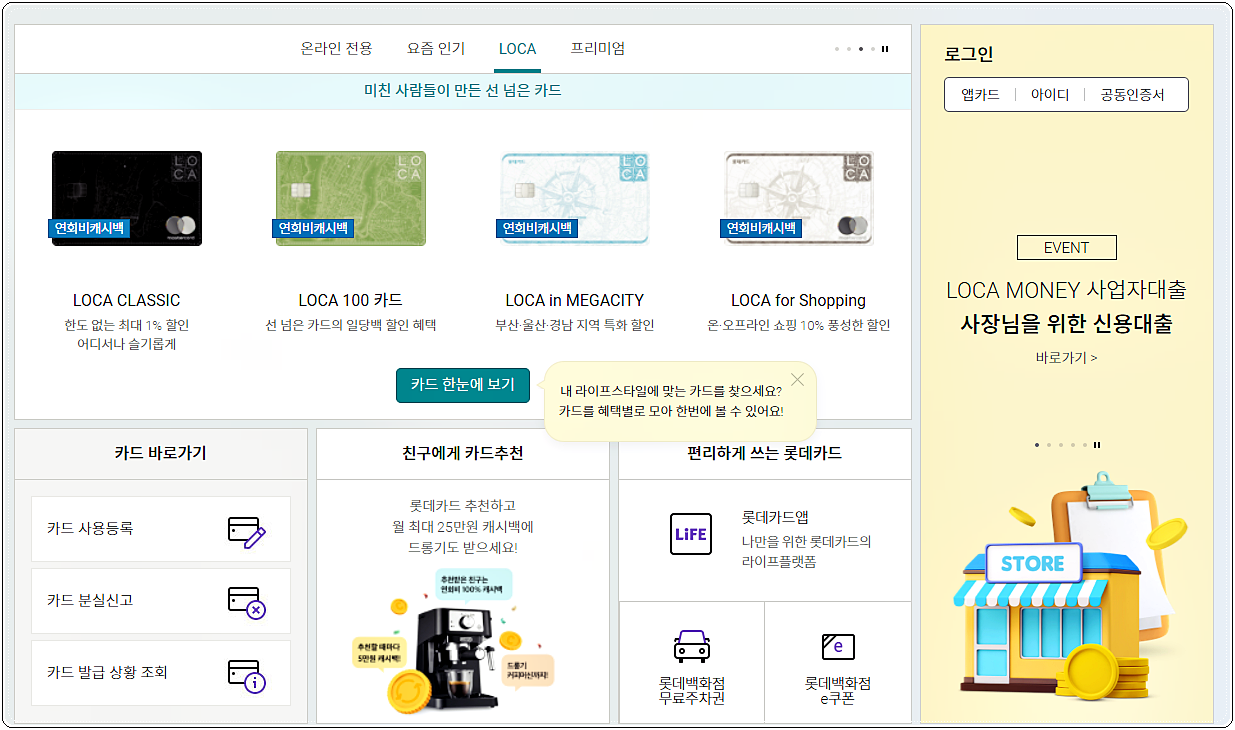The width and height of the screenshot is (1235, 730).
Task: Click the EVENT label box
Action: point(1066,248)
